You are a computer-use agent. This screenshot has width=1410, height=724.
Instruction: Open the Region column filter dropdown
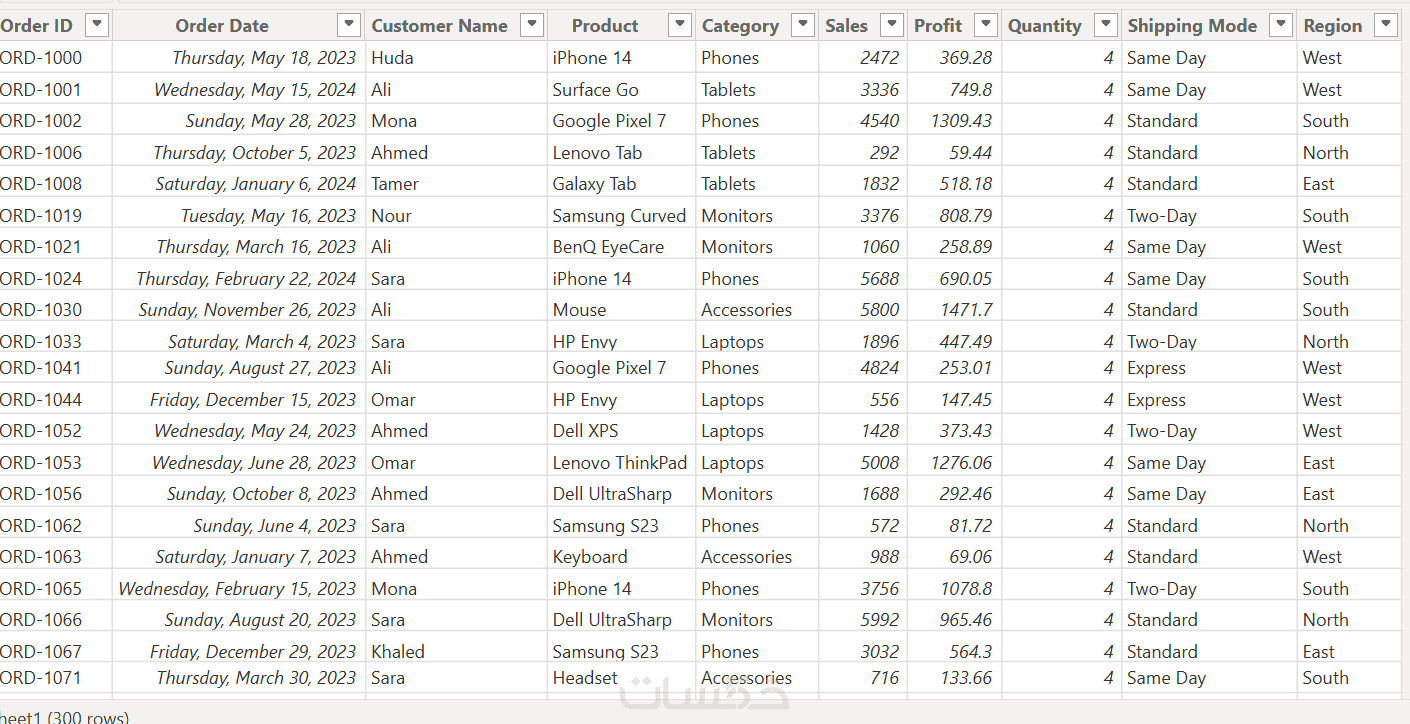point(1385,25)
